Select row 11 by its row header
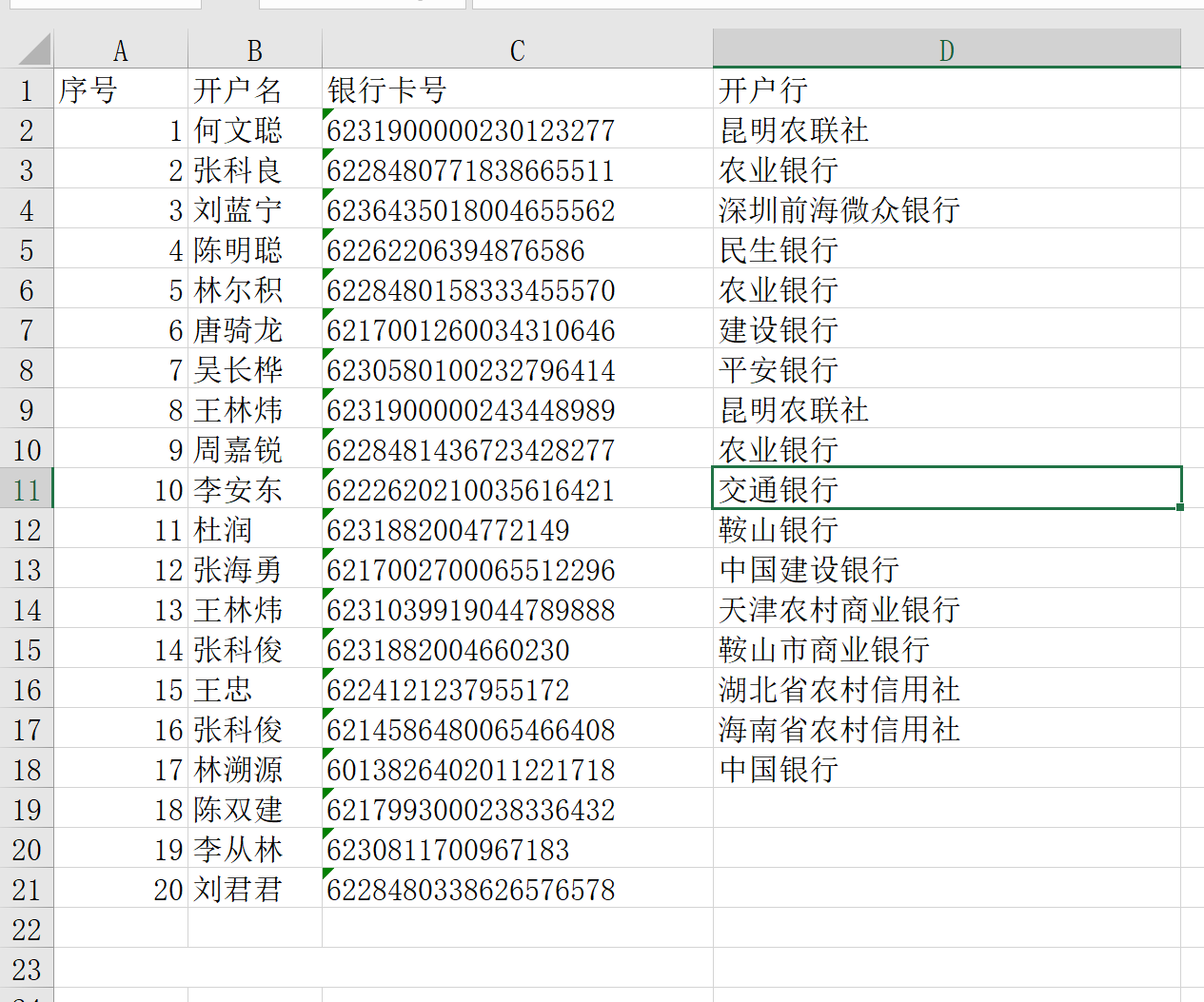1204x1002 pixels. (x=27, y=490)
